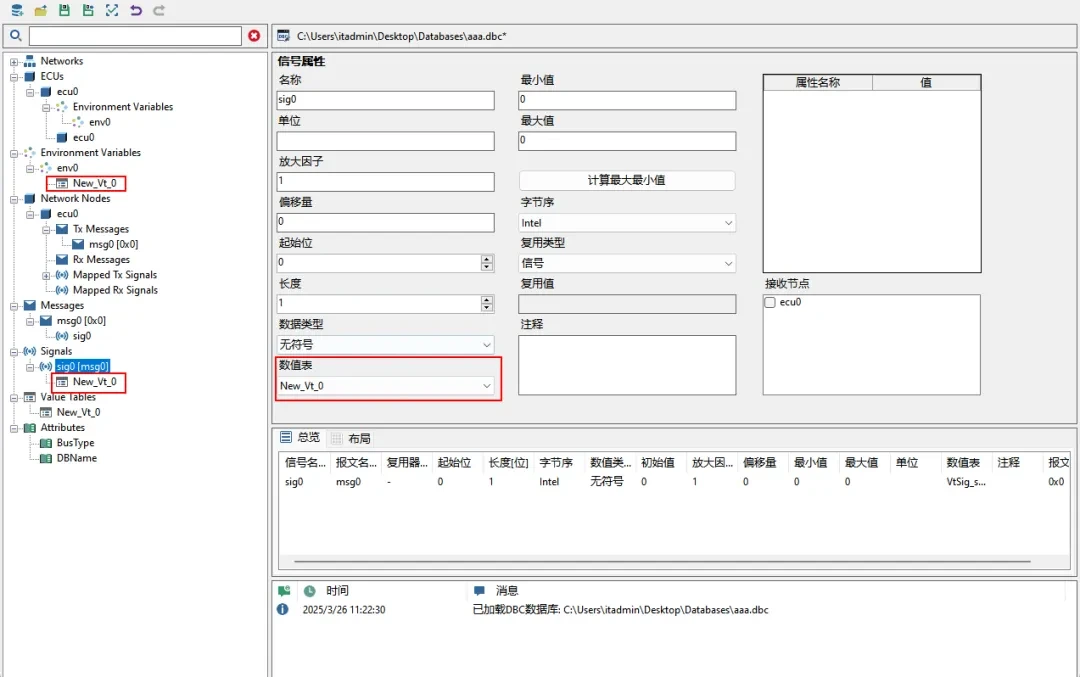Click the save-as toolbar icon
The image size is (1080, 677).
(x=88, y=10)
